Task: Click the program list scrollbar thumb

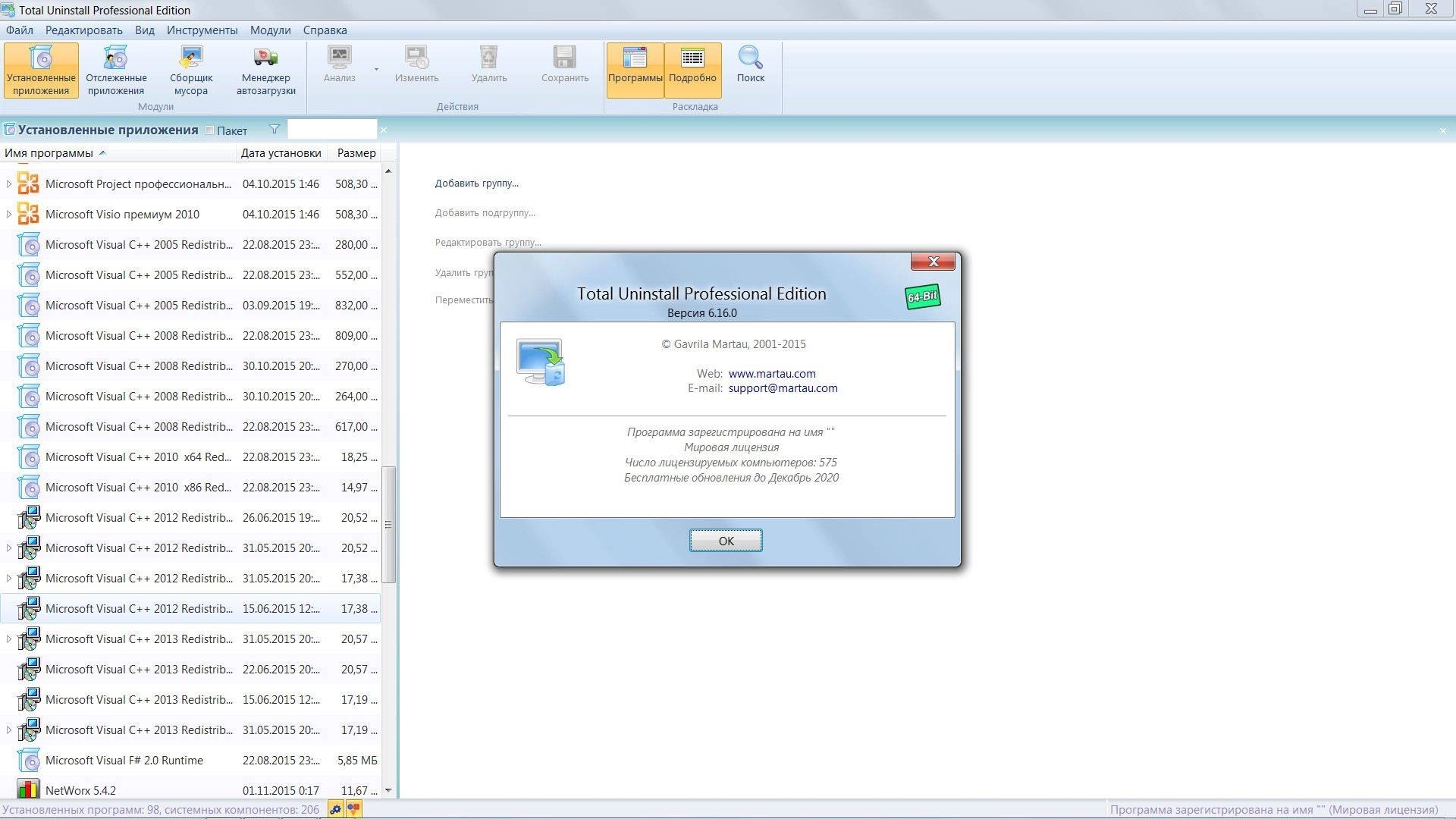Action: (x=388, y=524)
